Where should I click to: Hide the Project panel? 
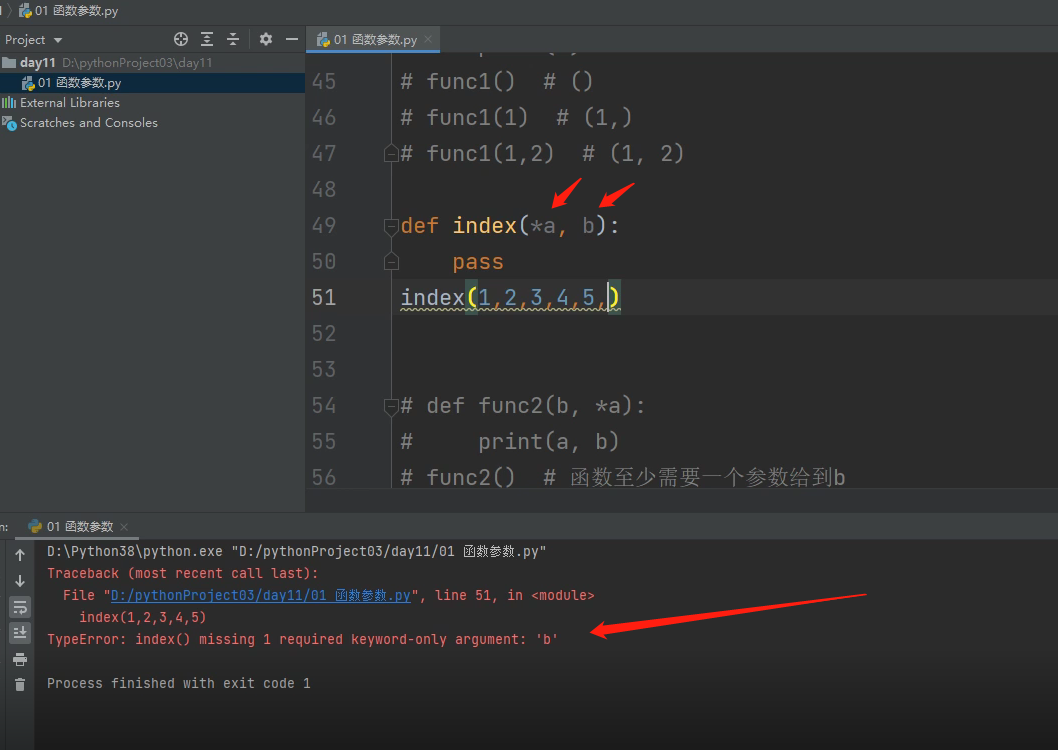tap(291, 39)
